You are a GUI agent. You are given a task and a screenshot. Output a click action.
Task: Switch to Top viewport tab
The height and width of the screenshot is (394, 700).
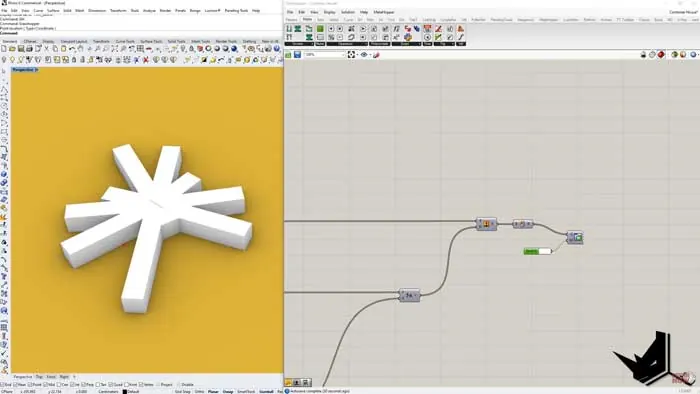click(x=39, y=377)
